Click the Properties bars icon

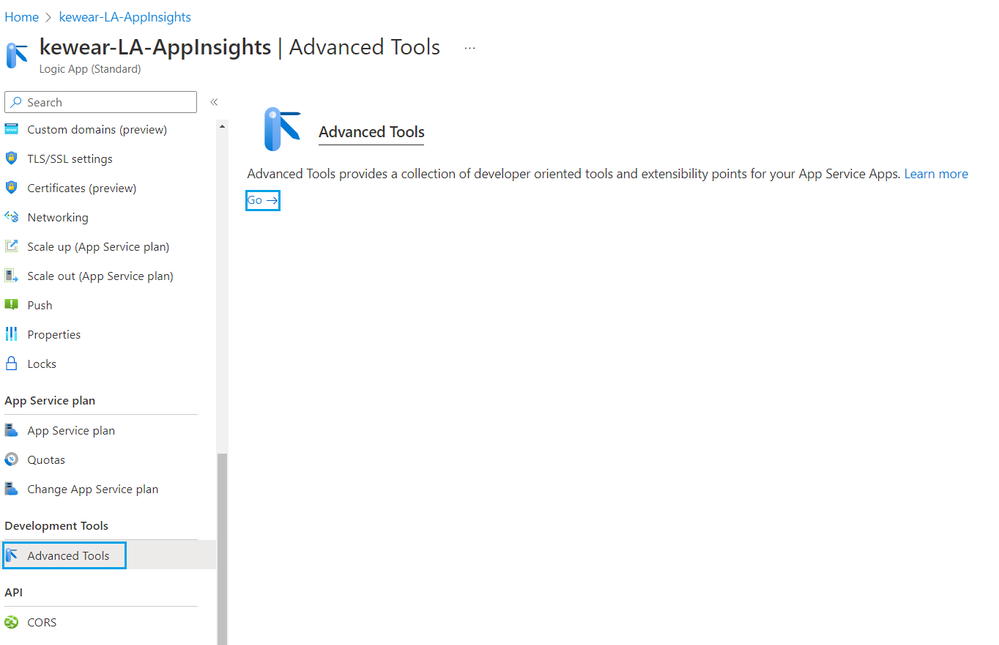coord(11,334)
